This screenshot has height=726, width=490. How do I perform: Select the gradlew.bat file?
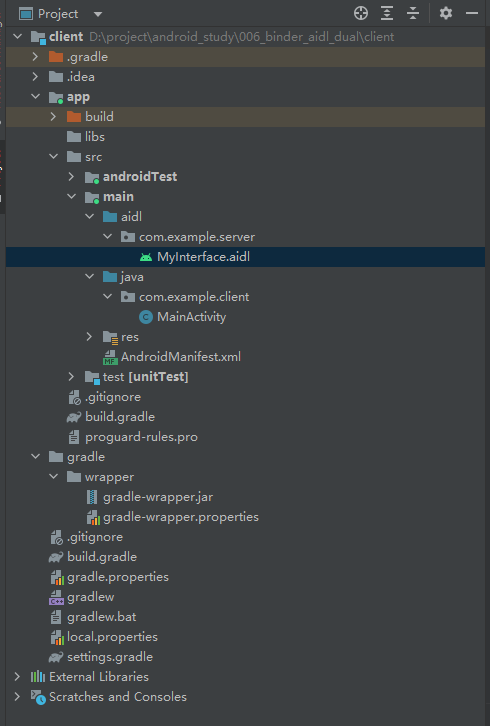pos(101,617)
